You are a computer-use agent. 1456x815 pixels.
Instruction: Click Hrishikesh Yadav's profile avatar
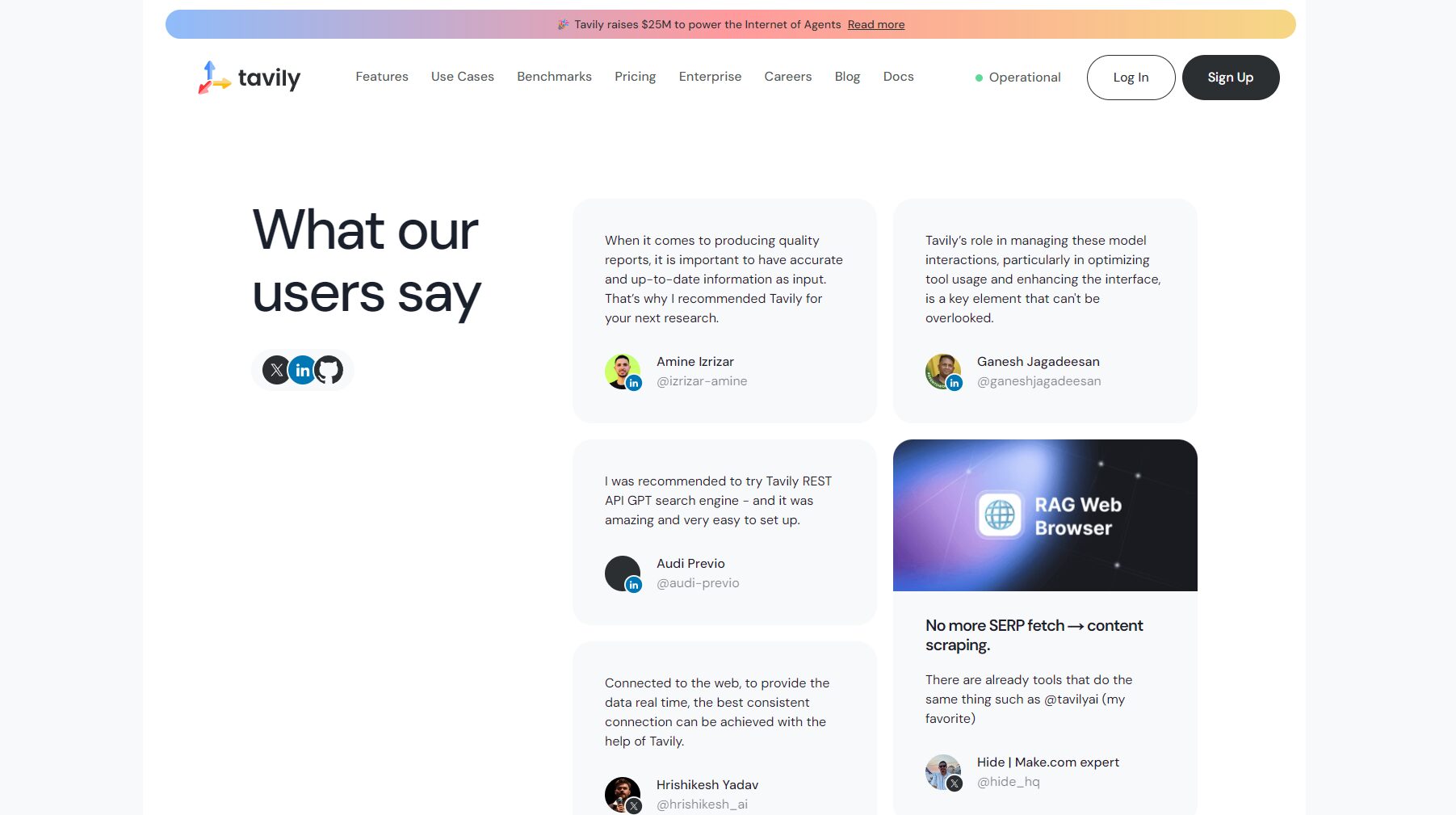[623, 795]
